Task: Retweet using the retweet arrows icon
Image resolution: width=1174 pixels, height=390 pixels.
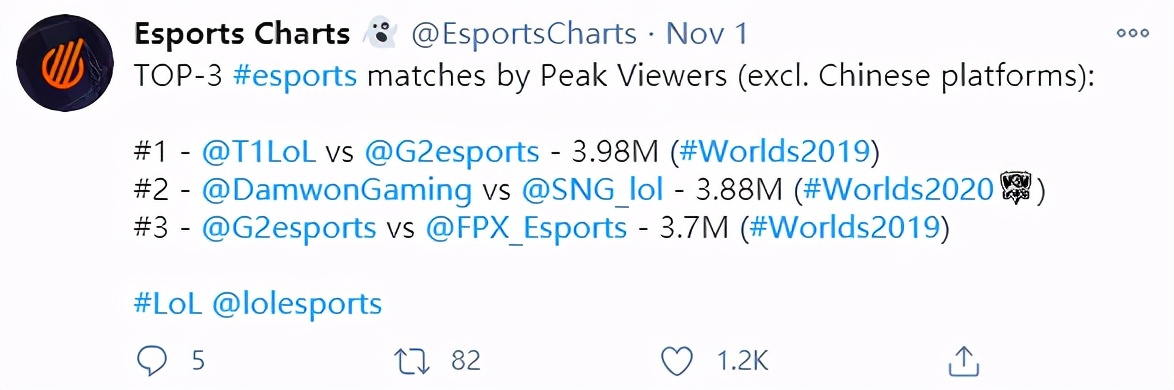Action: coord(413,362)
